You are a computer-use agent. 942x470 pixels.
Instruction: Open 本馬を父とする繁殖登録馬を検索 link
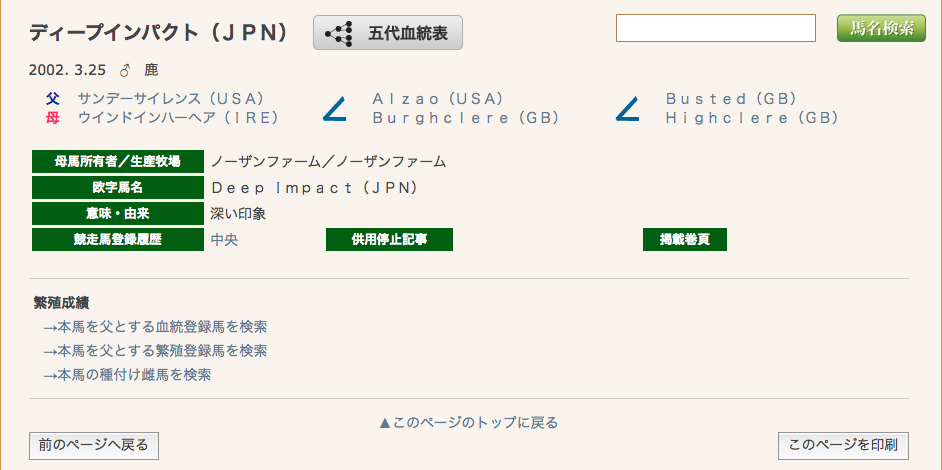[x=155, y=350]
